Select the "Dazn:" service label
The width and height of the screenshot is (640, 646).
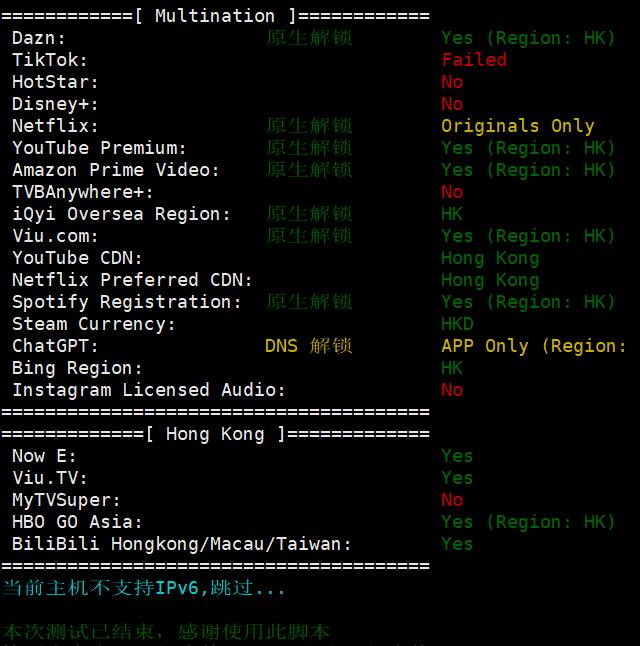[x=39, y=38]
